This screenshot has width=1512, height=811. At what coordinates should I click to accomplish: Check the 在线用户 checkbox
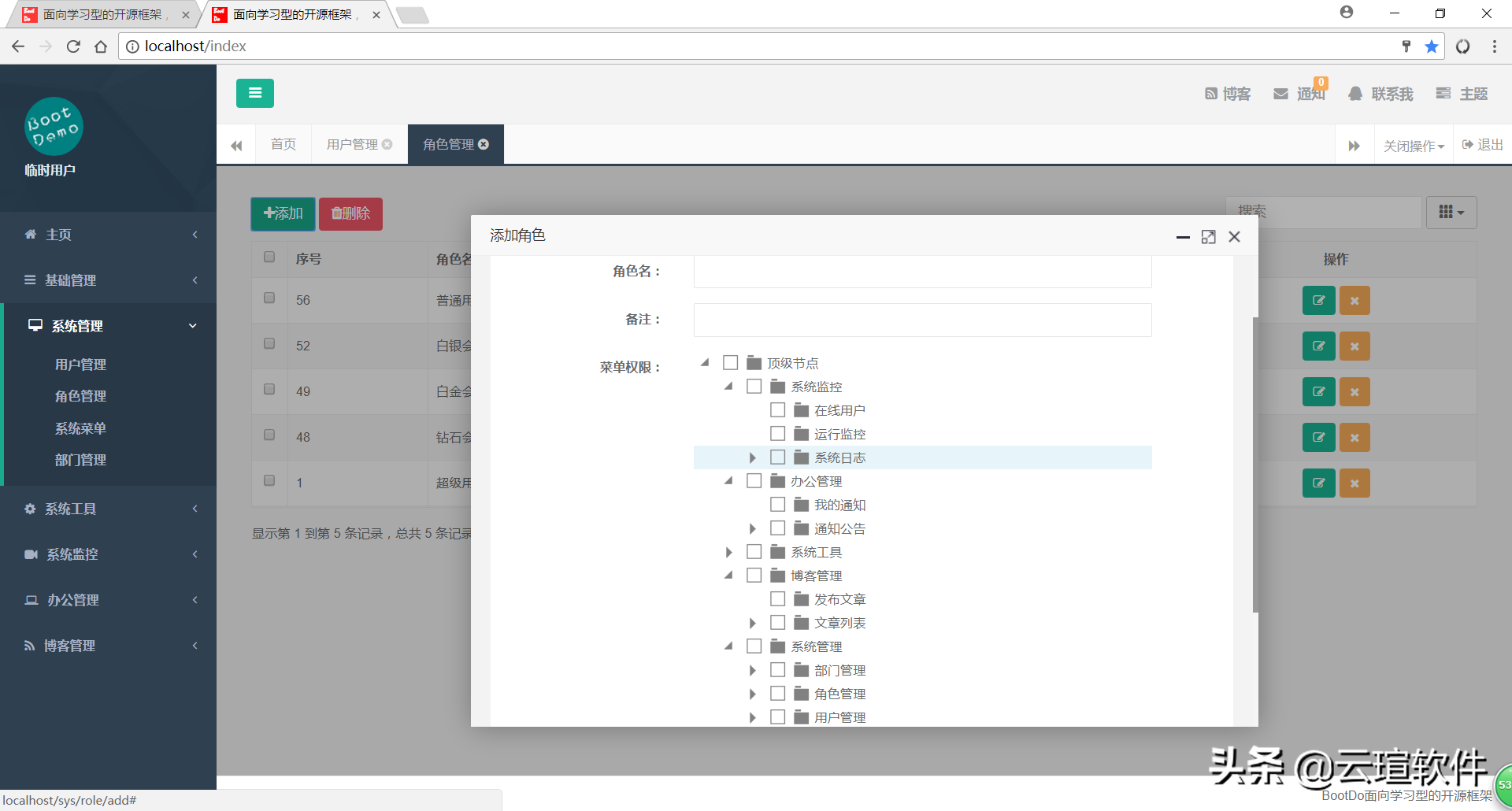point(777,410)
